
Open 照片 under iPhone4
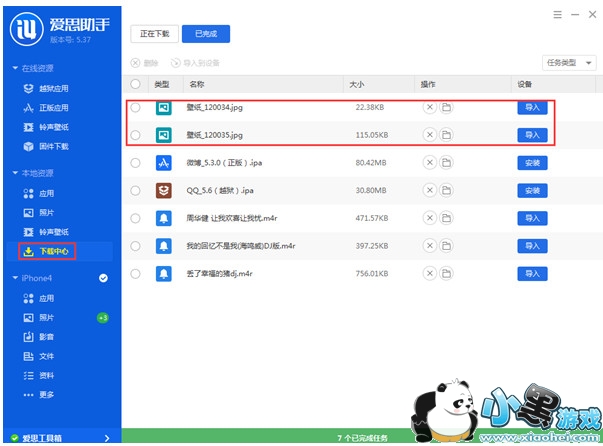(x=39, y=318)
